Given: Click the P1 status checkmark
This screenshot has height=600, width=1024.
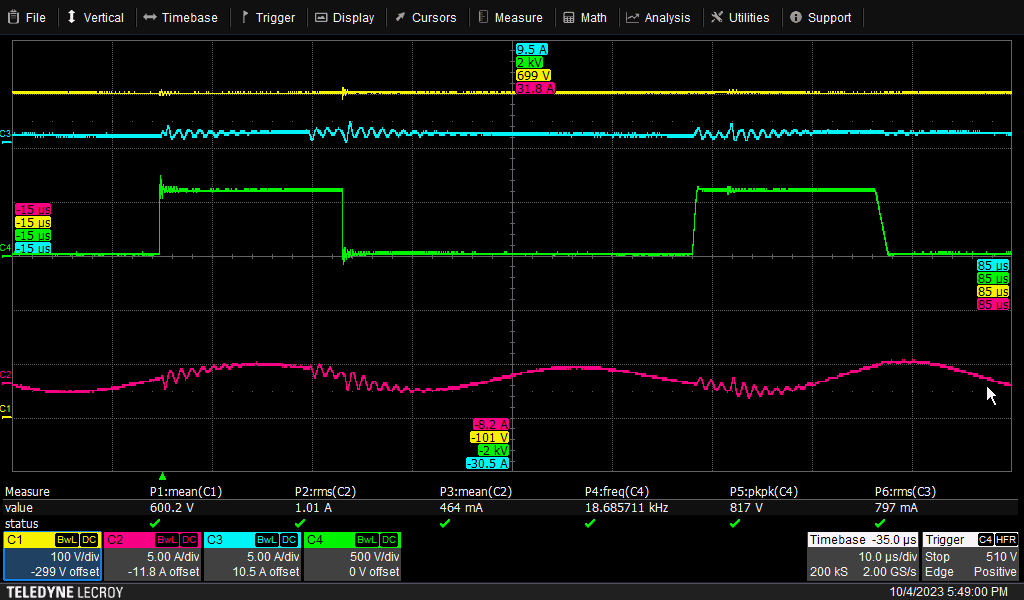Looking at the screenshot, I should pyautogui.click(x=155, y=524).
